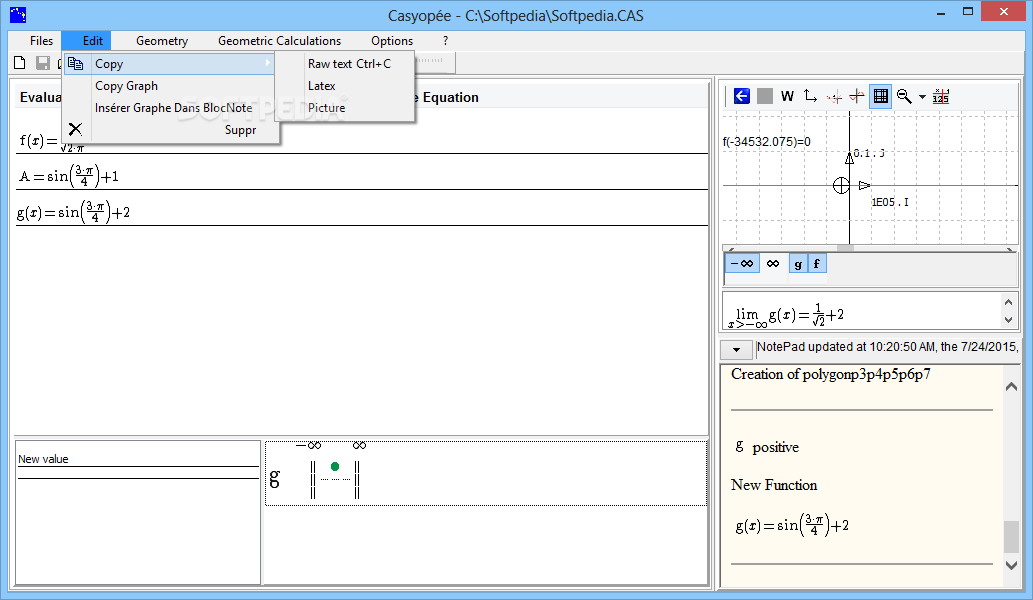Toggle the minus infinity limit button
Viewport: 1033px width, 600px height.
tap(742, 263)
